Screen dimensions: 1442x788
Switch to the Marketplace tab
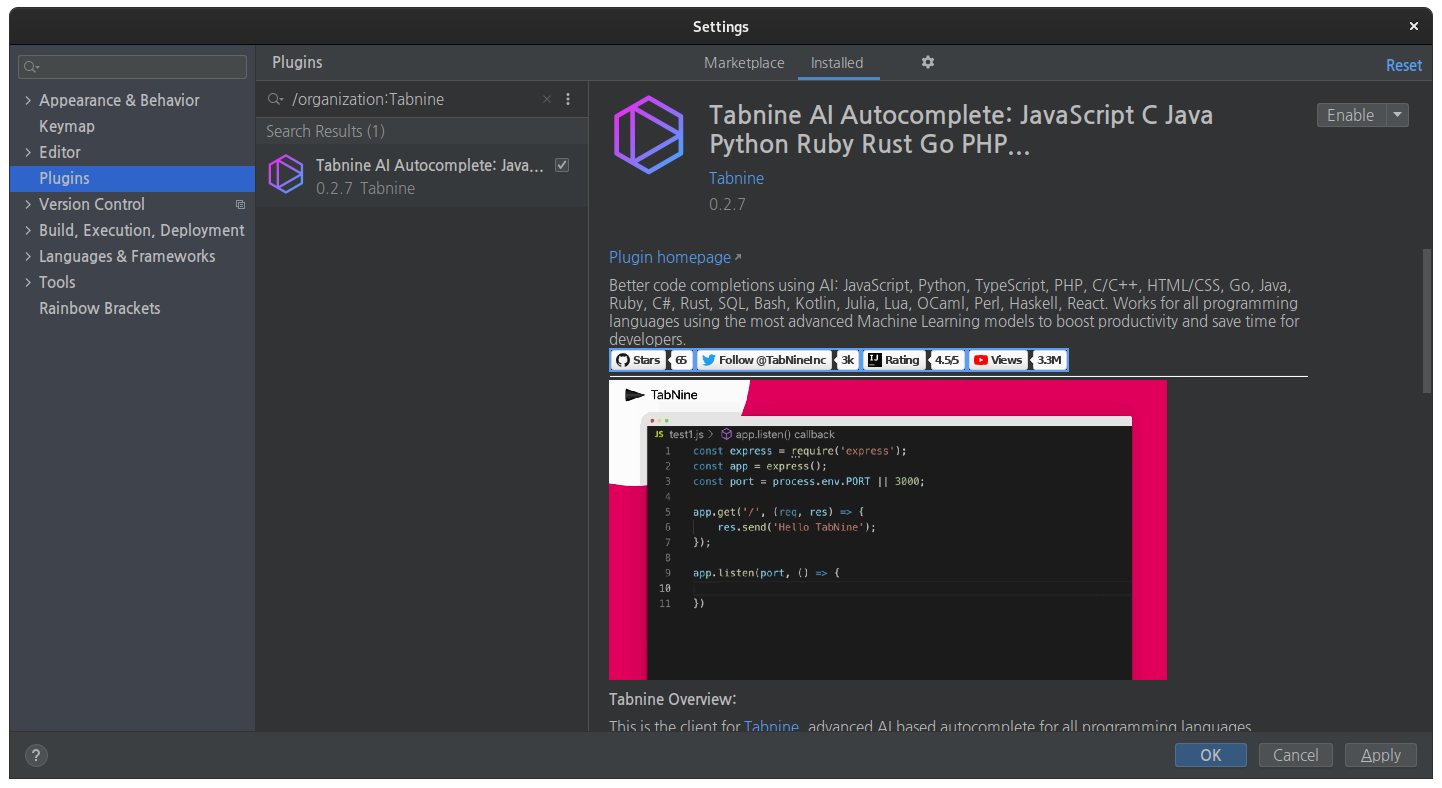coord(744,62)
